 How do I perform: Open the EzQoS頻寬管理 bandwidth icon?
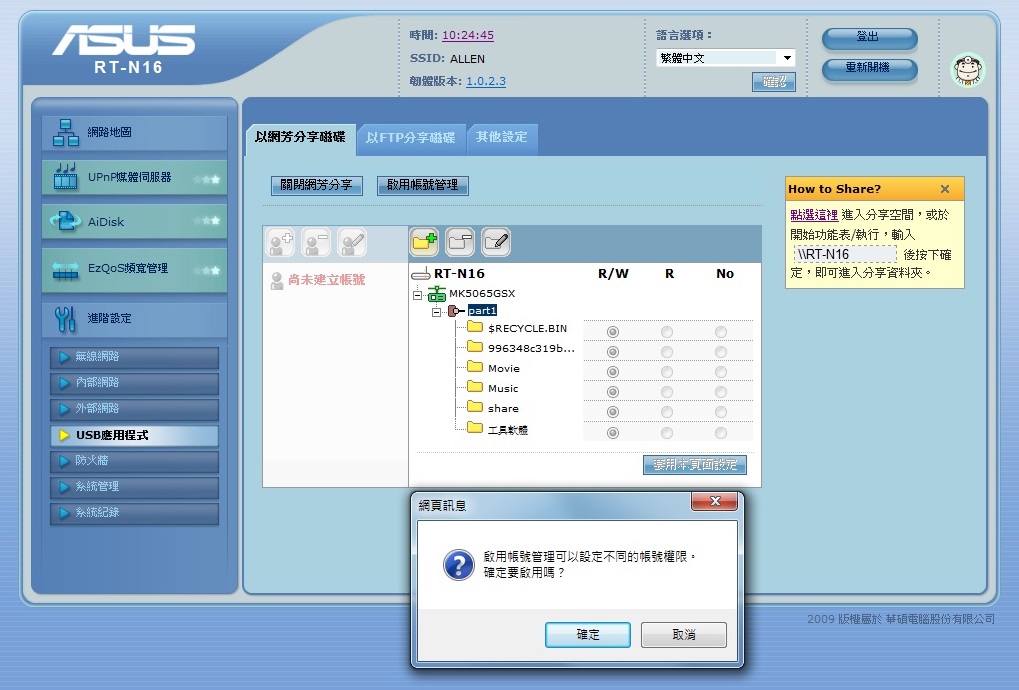pos(65,269)
